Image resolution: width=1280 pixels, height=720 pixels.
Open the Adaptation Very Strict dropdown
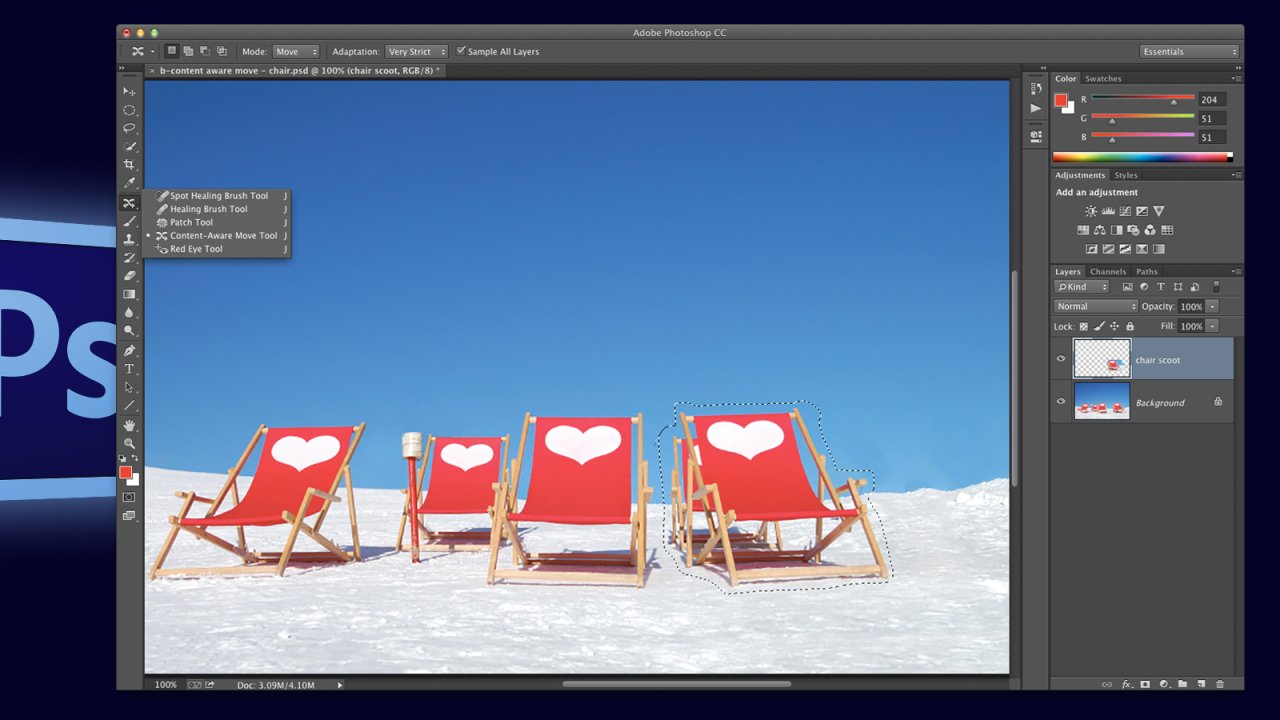[x=416, y=51]
